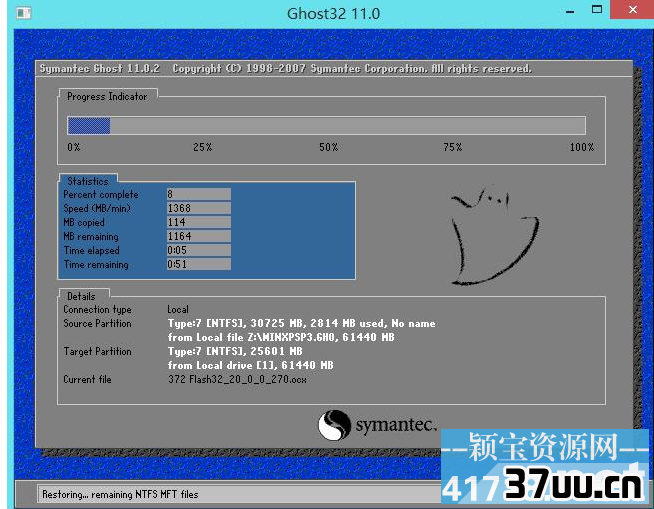The image size is (654, 509).
Task: Click the MB copied value 114
Action: pos(199,222)
